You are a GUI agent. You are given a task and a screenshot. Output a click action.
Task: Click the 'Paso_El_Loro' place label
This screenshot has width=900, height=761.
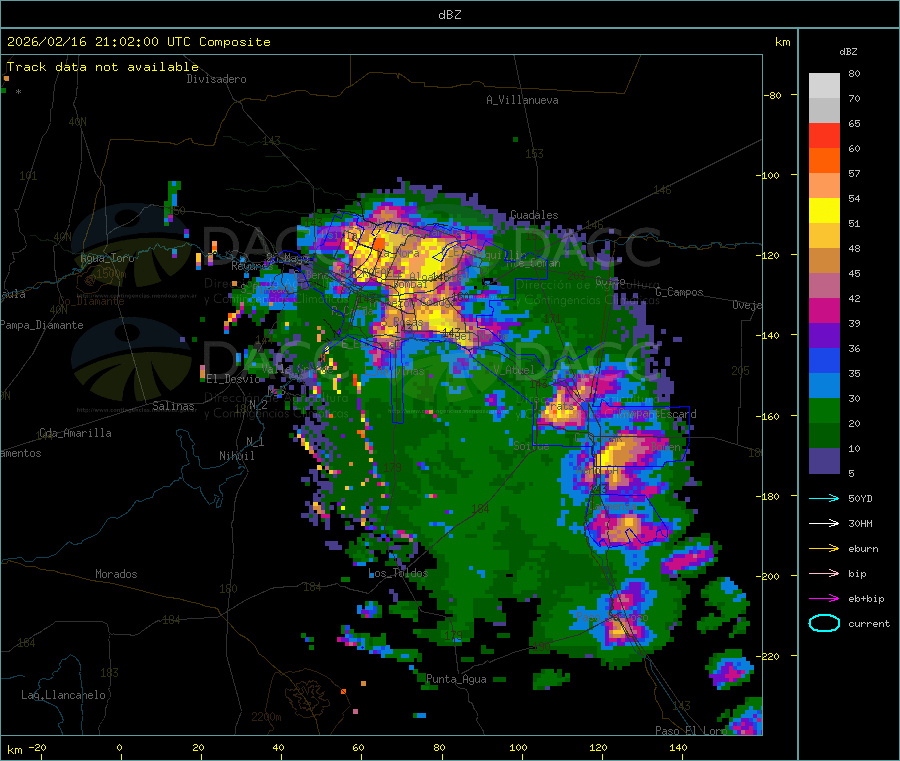691,731
